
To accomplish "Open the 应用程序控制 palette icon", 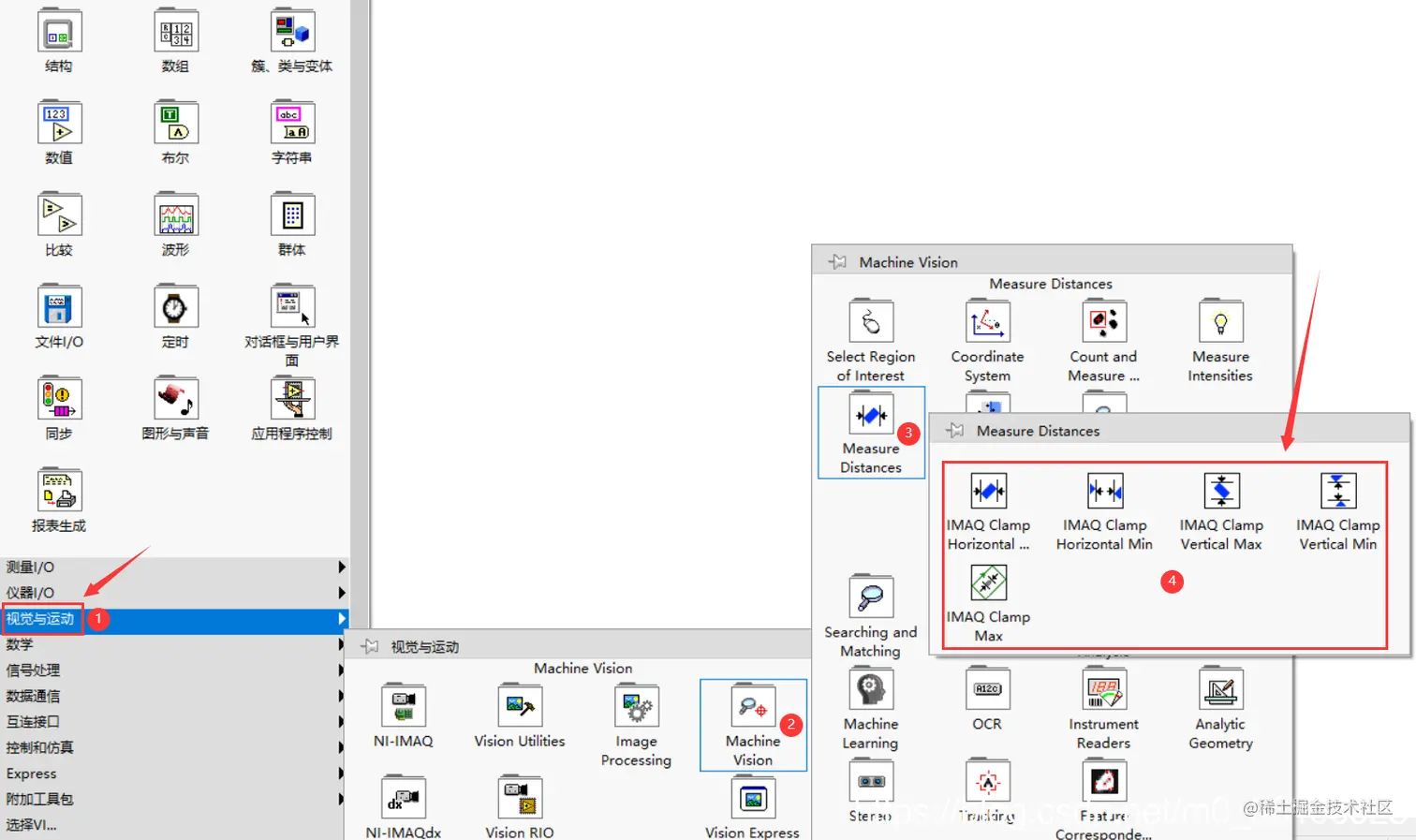I will 292,399.
